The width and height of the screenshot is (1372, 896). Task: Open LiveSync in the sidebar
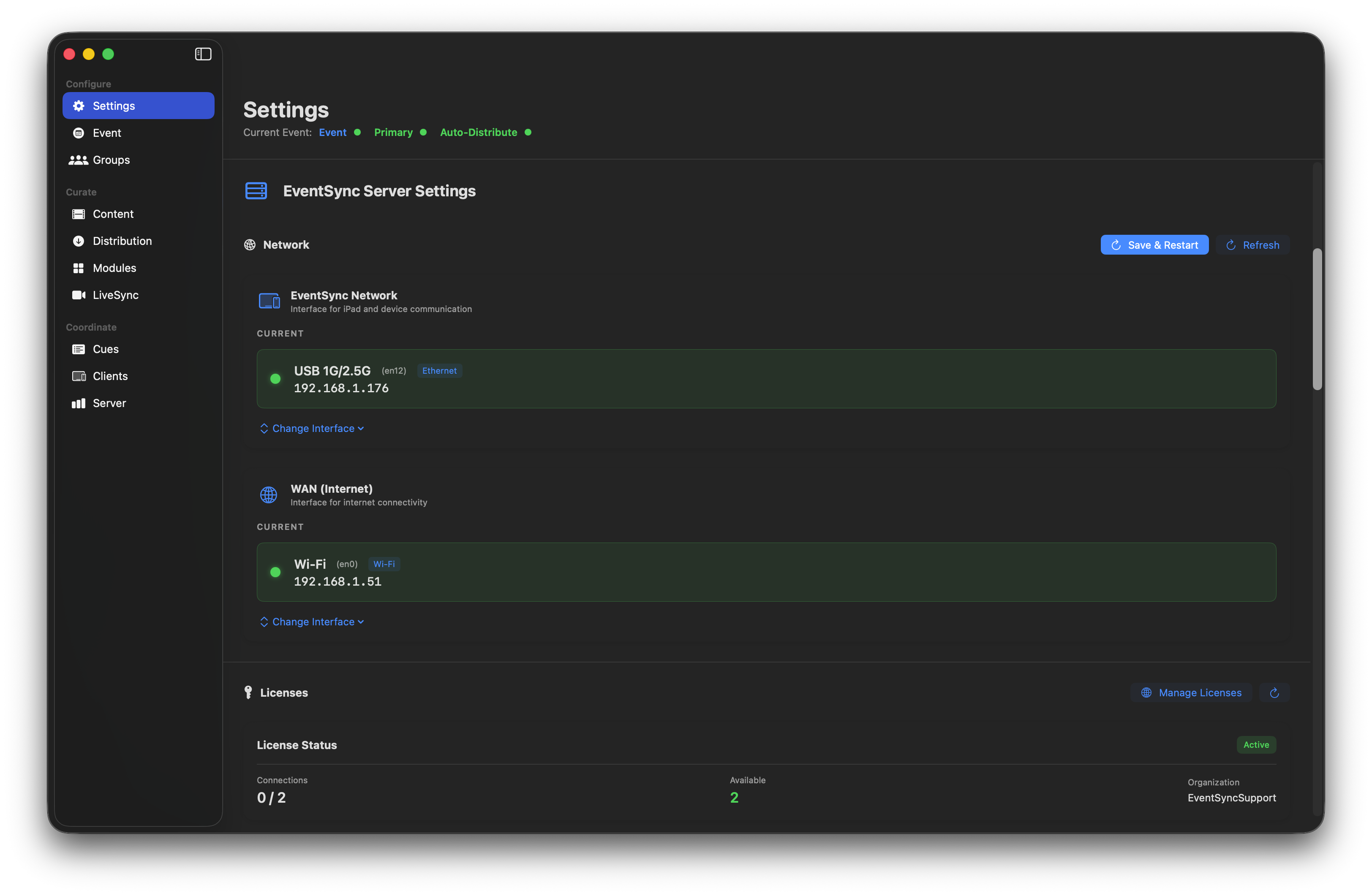[139, 295]
